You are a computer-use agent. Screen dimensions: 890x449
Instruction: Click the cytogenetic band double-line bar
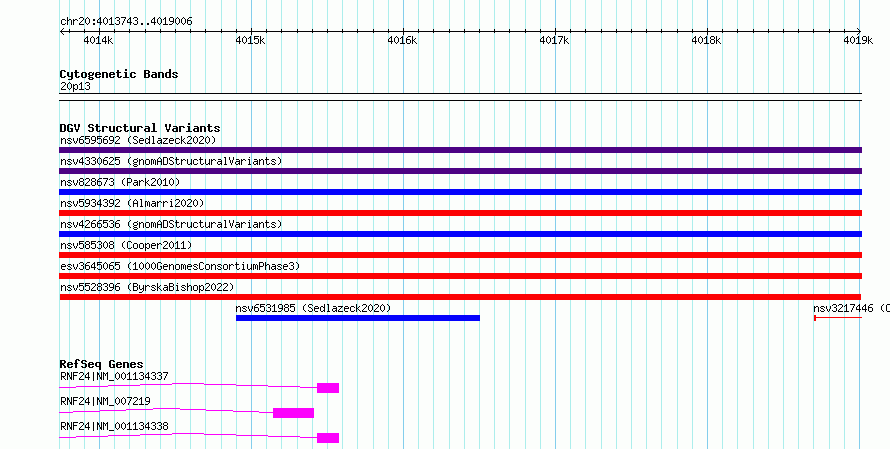click(x=460, y=97)
